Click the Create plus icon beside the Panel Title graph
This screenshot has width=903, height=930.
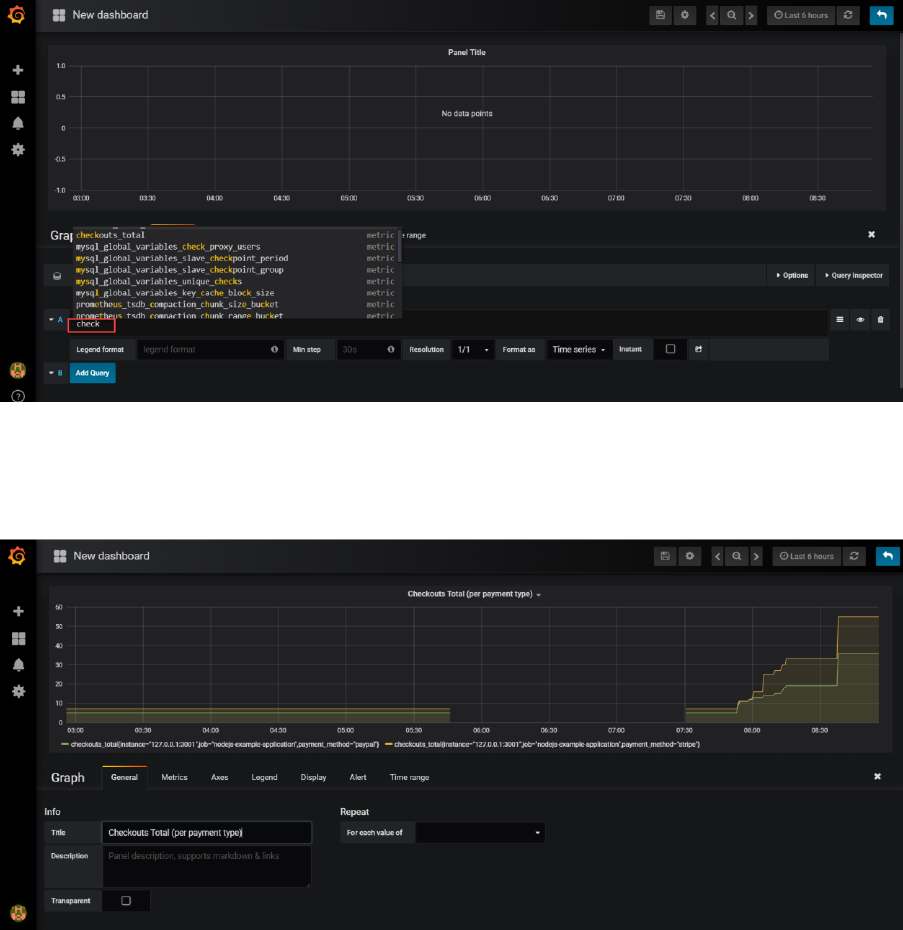[18, 70]
